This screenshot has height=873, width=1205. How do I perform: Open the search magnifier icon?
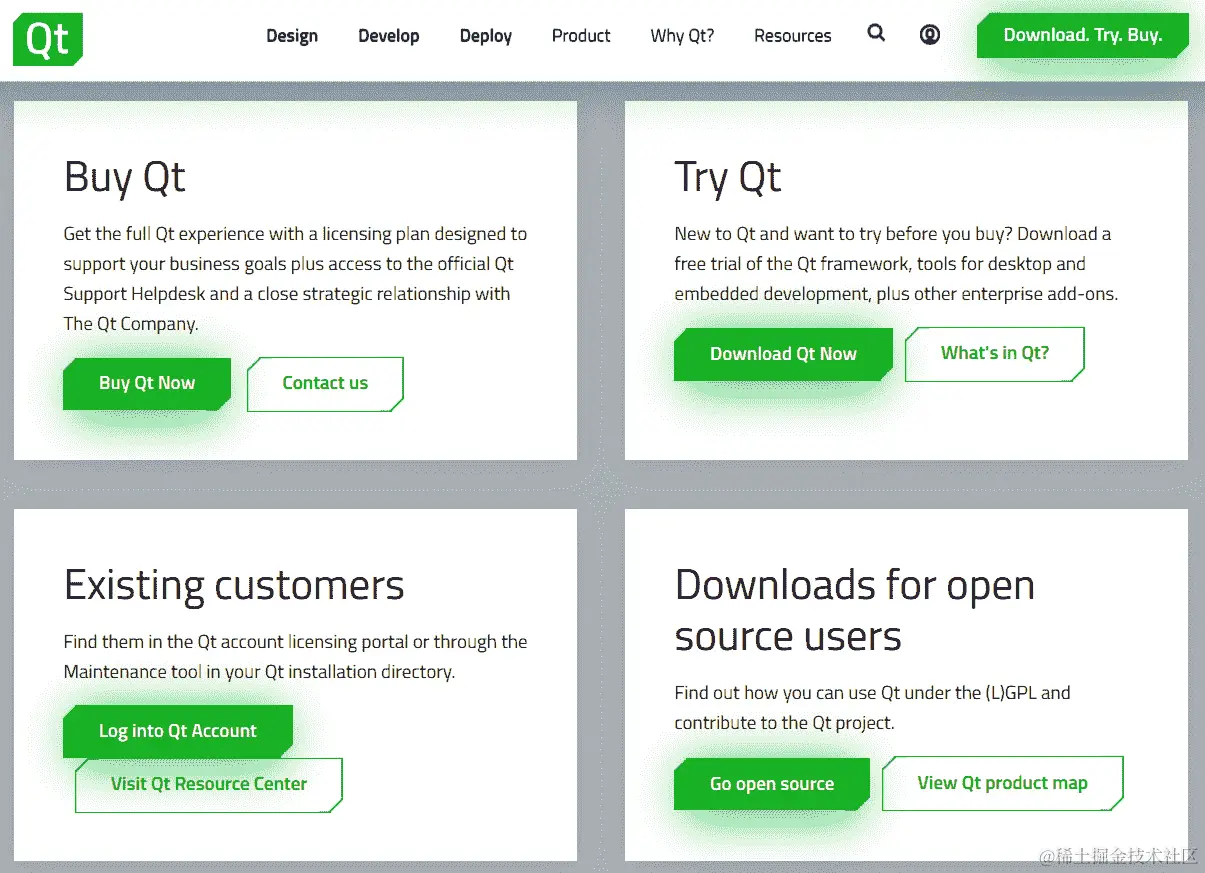[876, 34]
